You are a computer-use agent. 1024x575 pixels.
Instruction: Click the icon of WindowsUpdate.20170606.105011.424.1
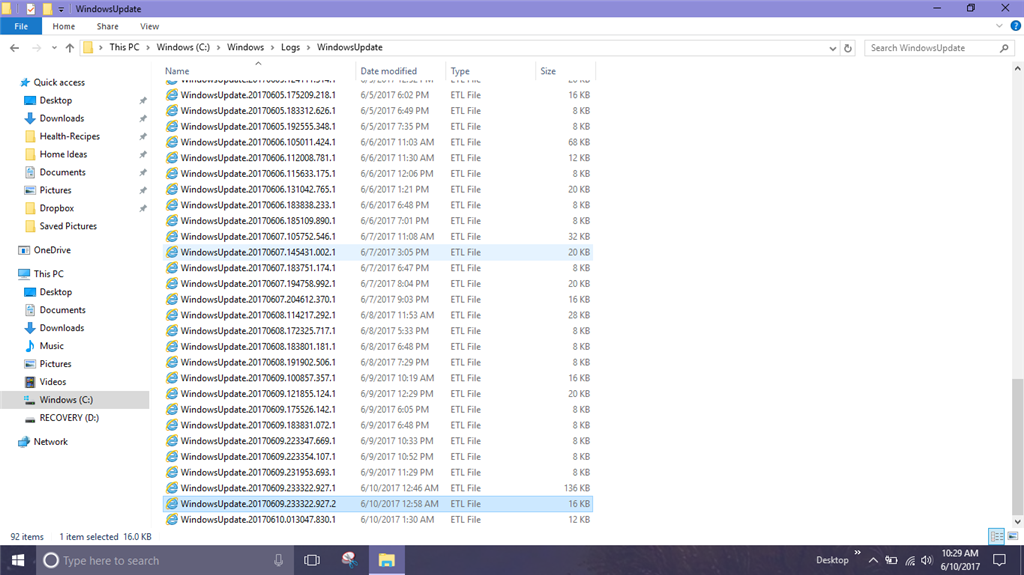coord(172,142)
